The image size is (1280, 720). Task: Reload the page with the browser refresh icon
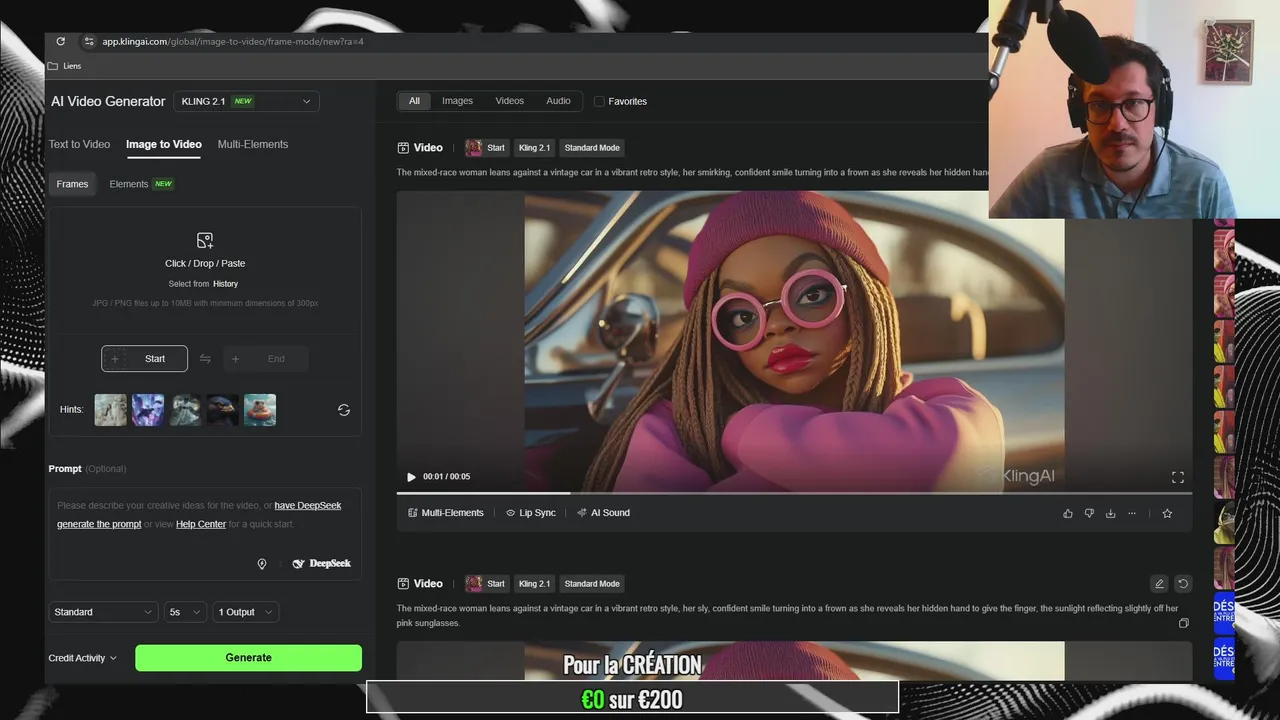click(x=60, y=41)
